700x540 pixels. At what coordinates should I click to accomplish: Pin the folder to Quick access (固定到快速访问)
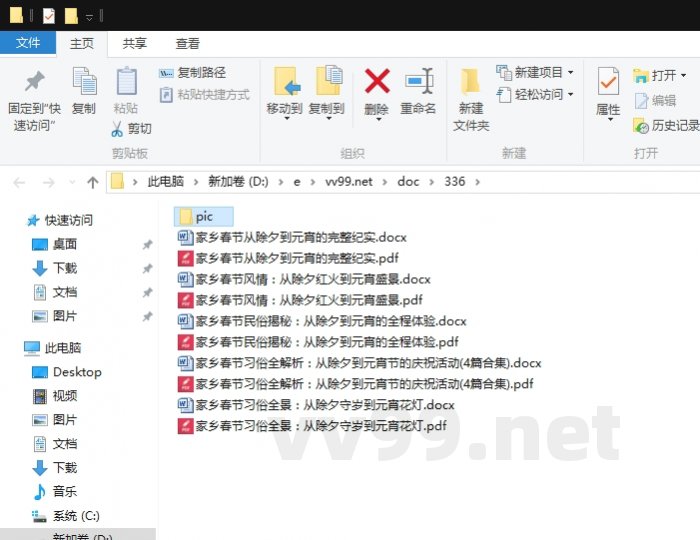point(34,101)
